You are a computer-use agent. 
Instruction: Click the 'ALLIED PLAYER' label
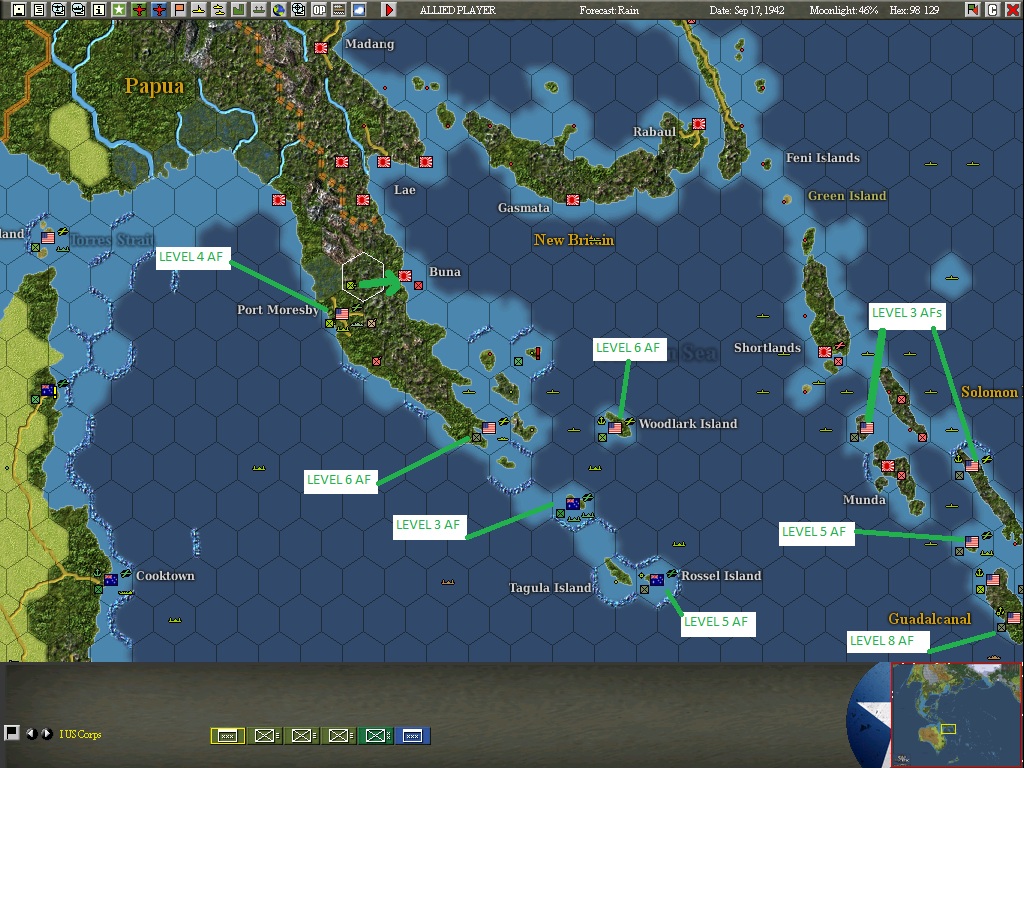(x=458, y=11)
